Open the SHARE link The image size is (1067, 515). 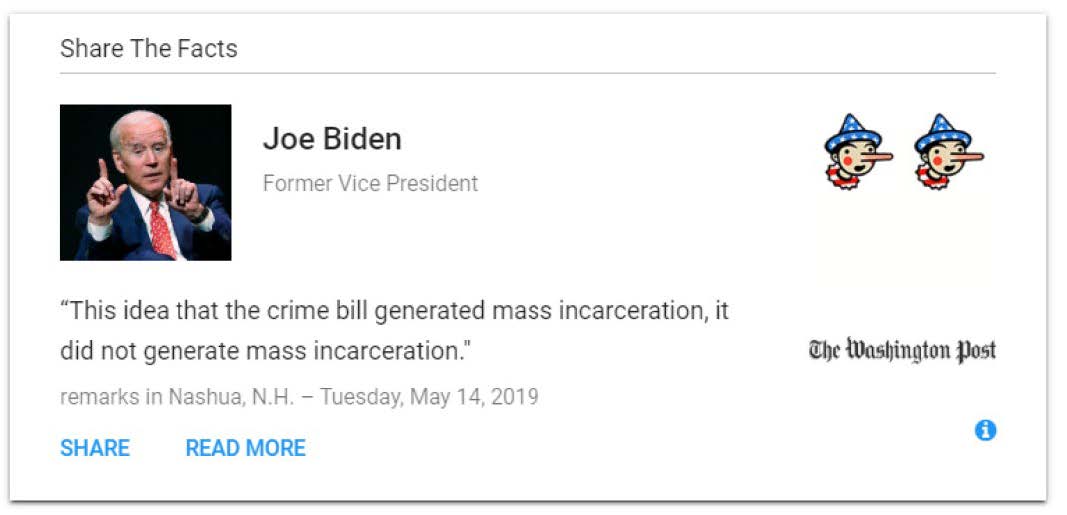click(x=95, y=448)
